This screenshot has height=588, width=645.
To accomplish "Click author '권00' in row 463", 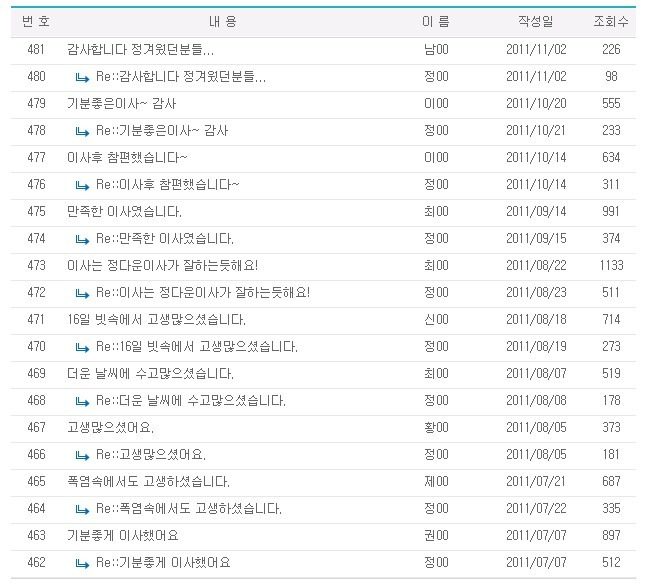I will coord(436,535).
